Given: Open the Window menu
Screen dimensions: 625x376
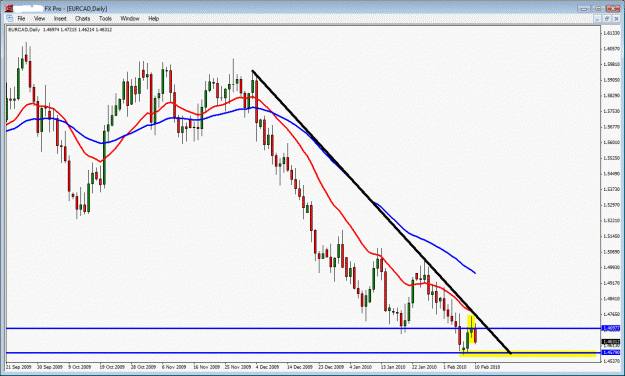Looking at the screenshot, I should [x=130, y=18].
